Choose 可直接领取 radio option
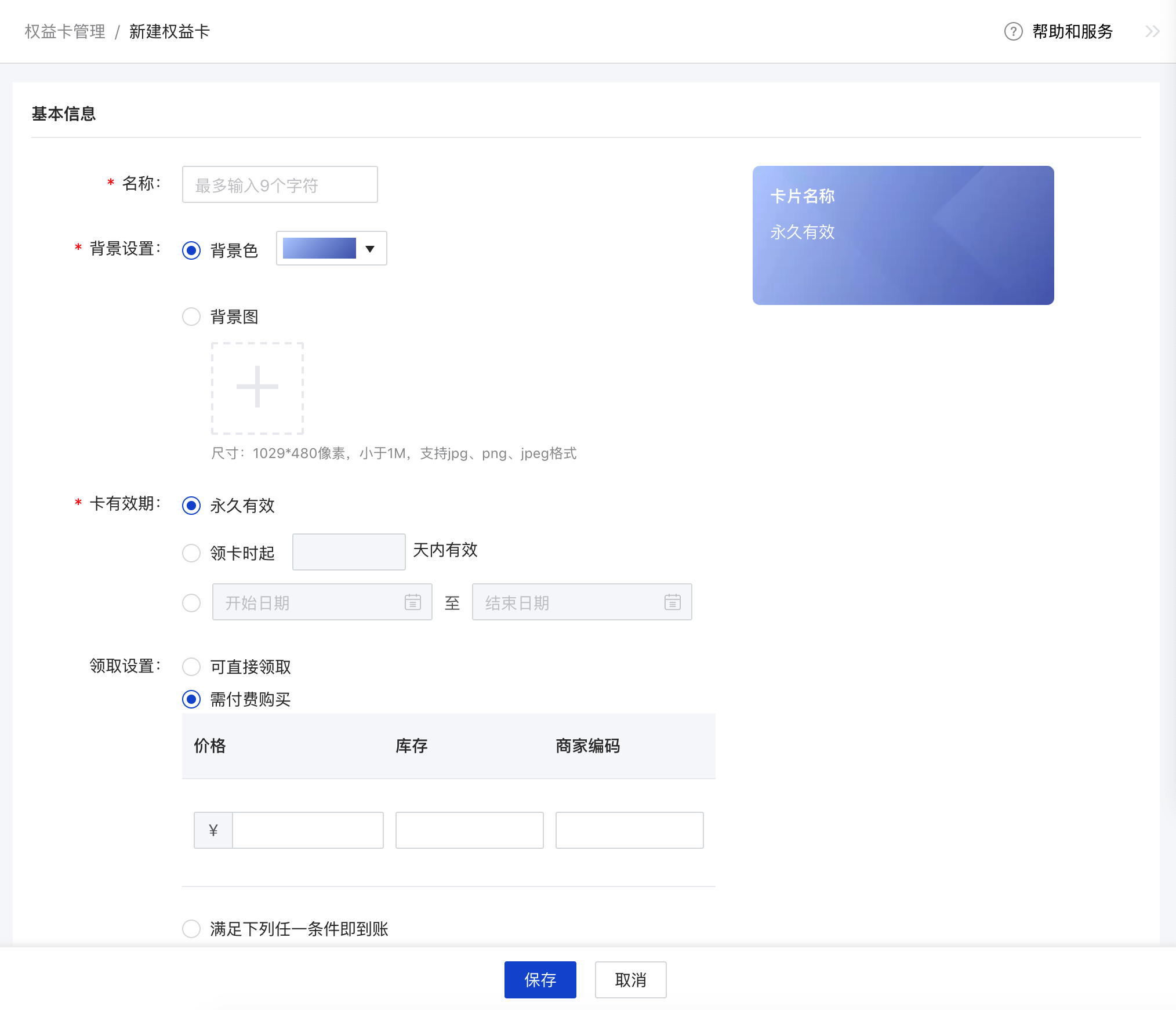The height and width of the screenshot is (1010, 1176). point(191,667)
